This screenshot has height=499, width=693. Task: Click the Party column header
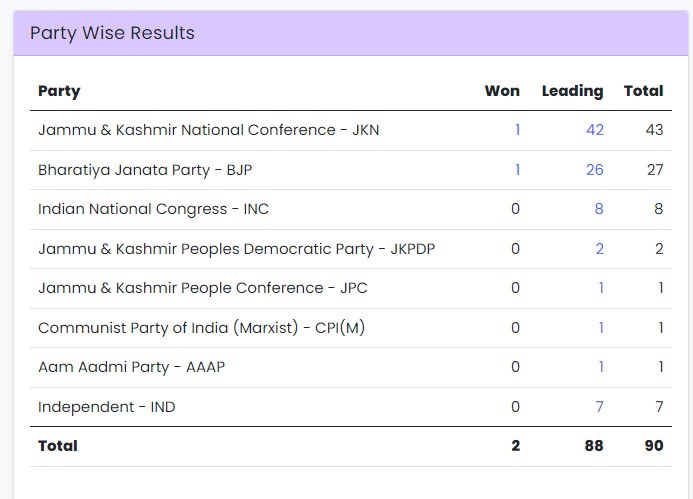[59, 91]
